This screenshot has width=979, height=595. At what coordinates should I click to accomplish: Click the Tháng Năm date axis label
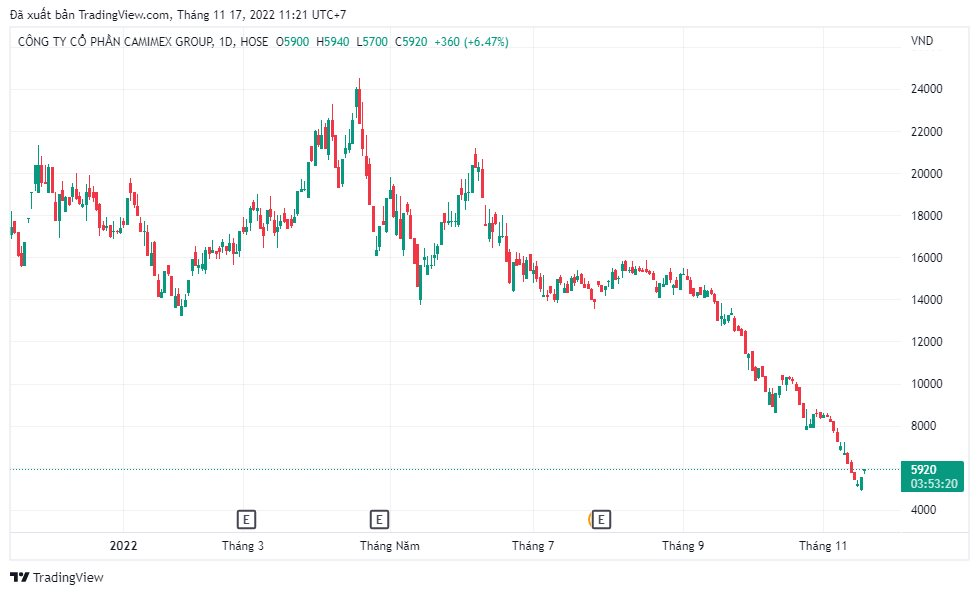[390, 546]
